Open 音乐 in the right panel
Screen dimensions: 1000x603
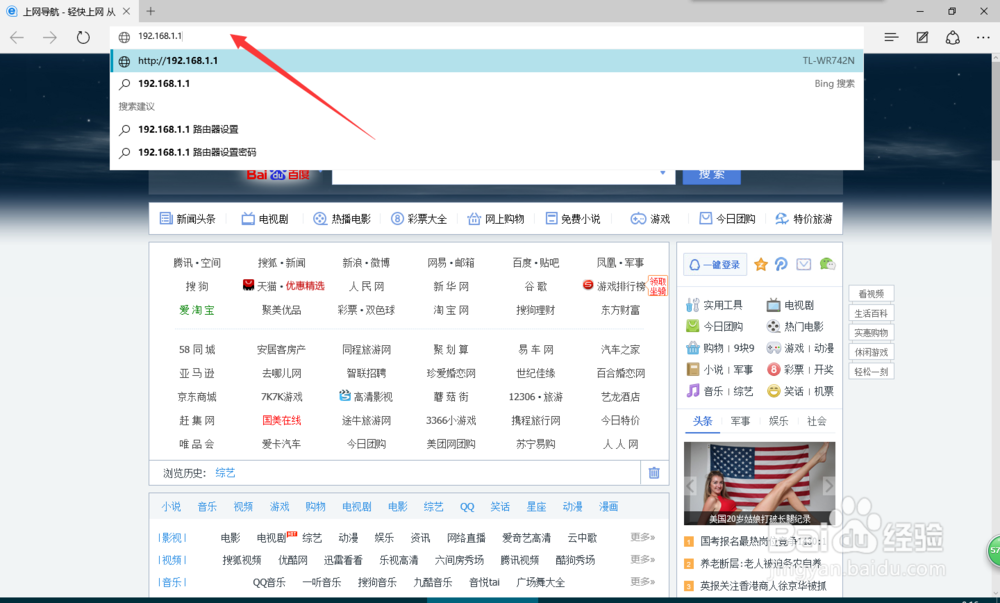click(x=713, y=391)
